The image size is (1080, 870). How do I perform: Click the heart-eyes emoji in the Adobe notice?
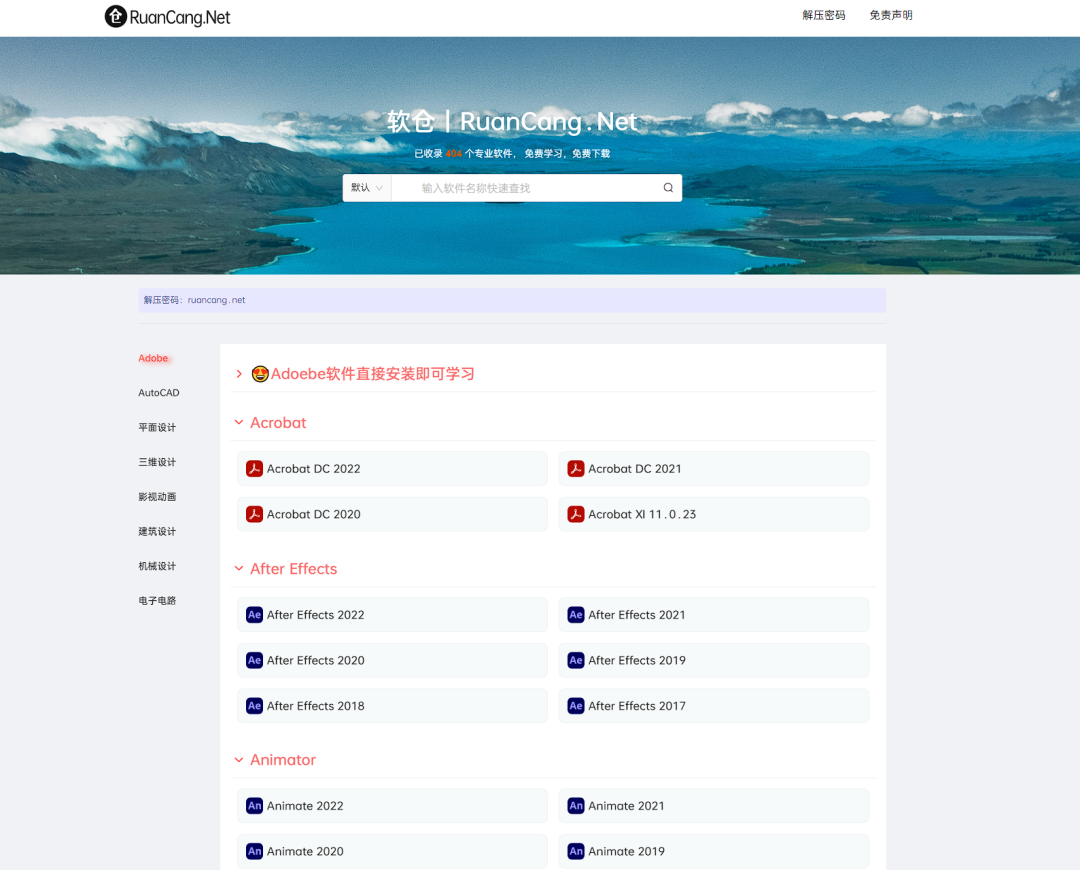[260, 373]
